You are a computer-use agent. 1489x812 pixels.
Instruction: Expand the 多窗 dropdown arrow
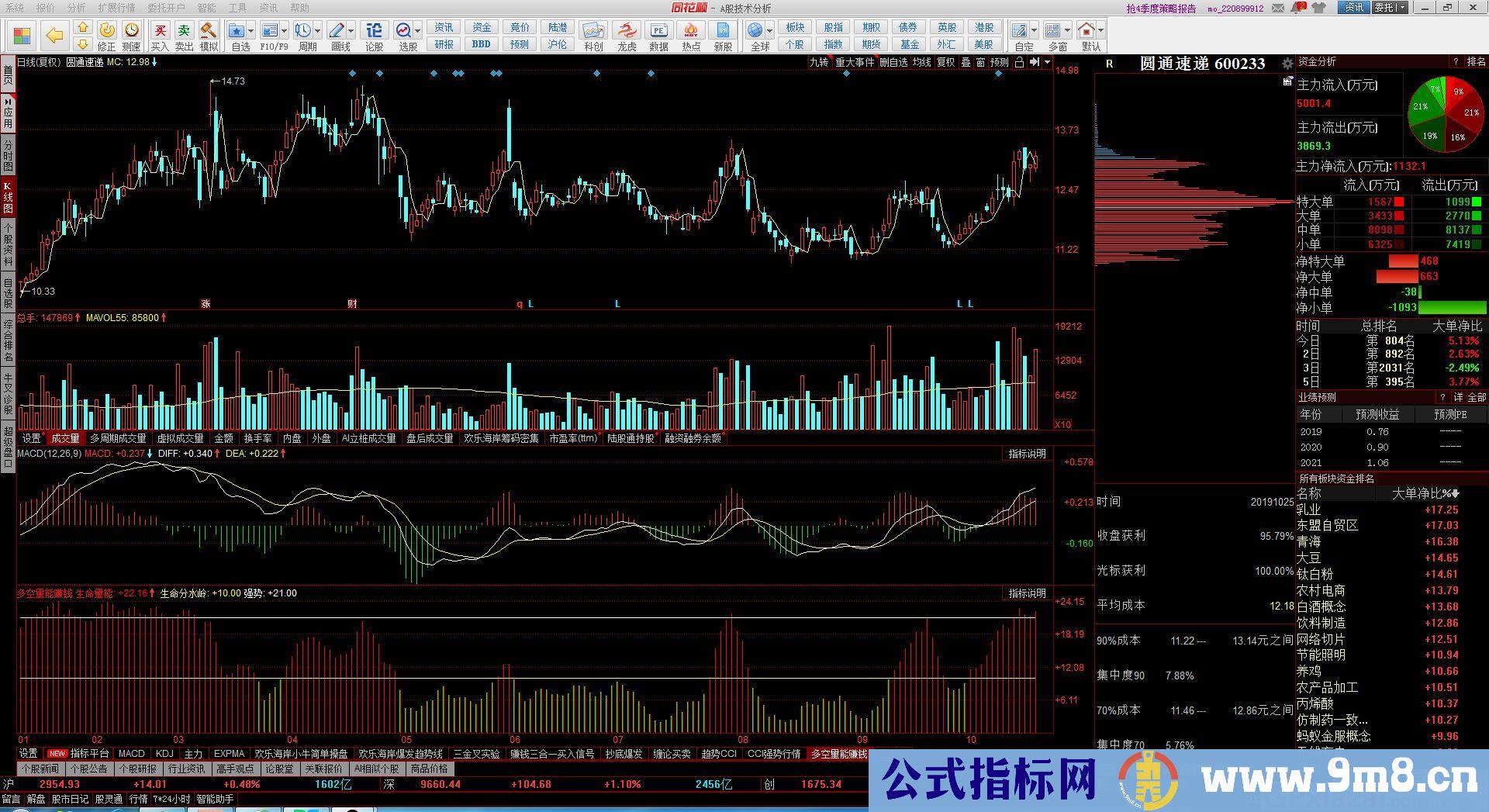(1067, 31)
